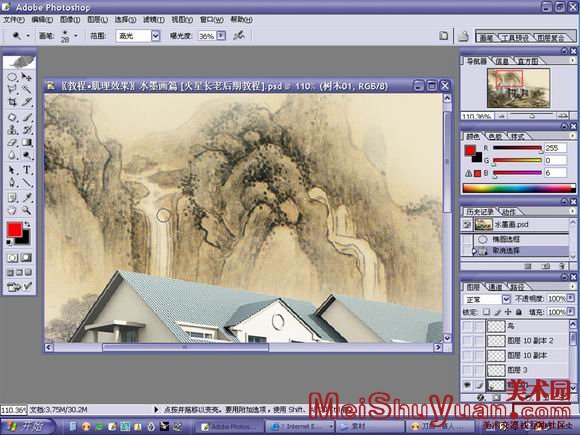The image size is (580, 435).
Task: Select the Type tool
Action: pyautogui.click(x=27, y=170)
